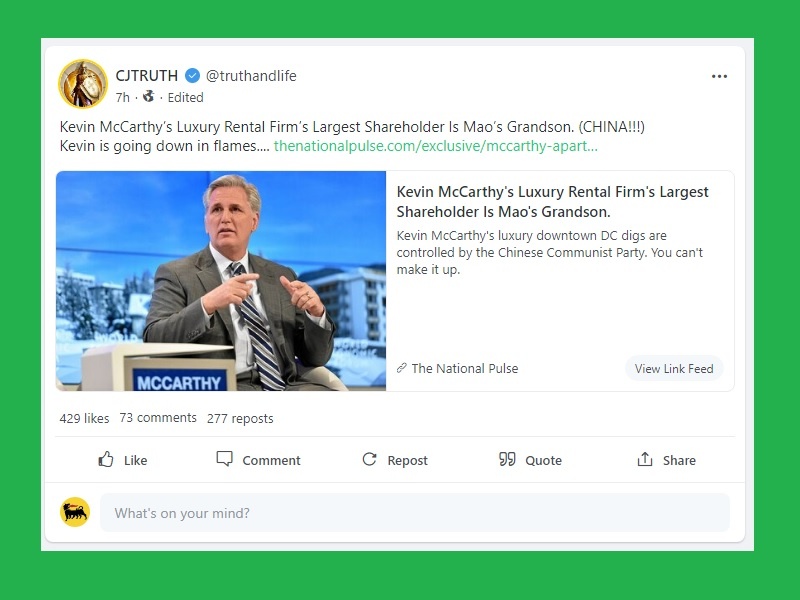Click your own avatar beside the composer

[x=75, y=512]
